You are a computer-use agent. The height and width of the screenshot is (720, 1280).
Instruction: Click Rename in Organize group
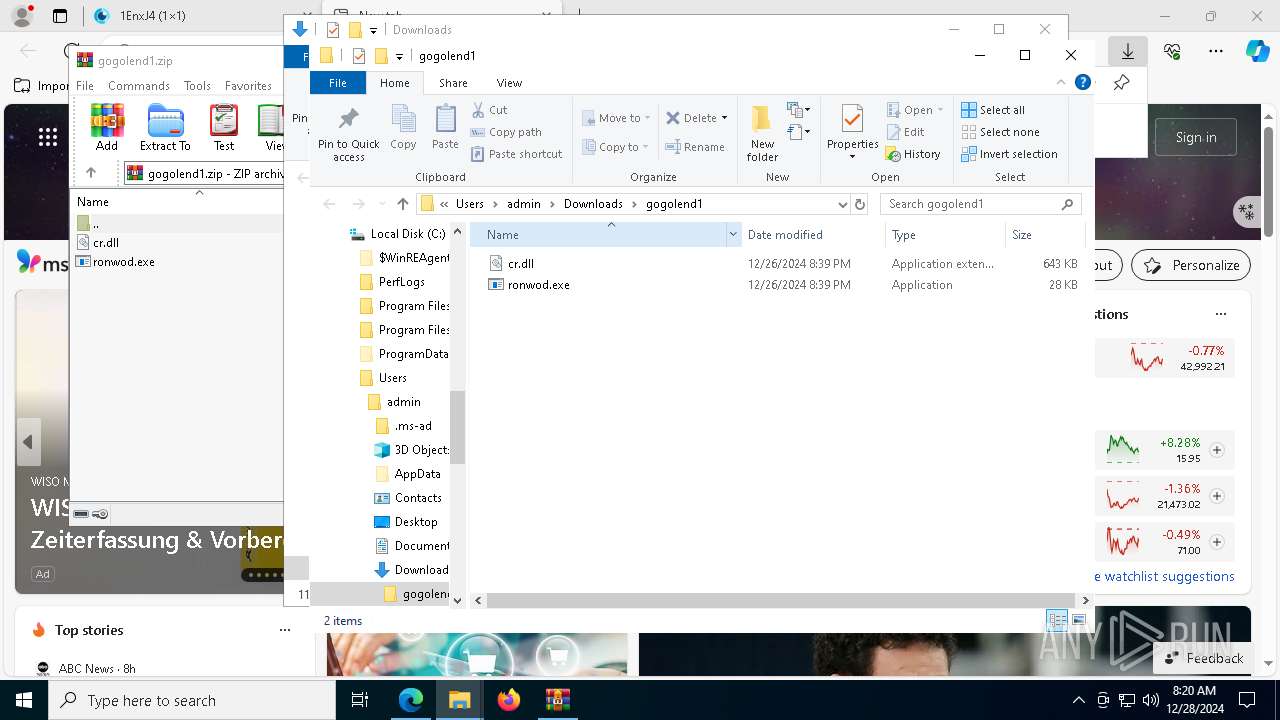coord(695,147)
